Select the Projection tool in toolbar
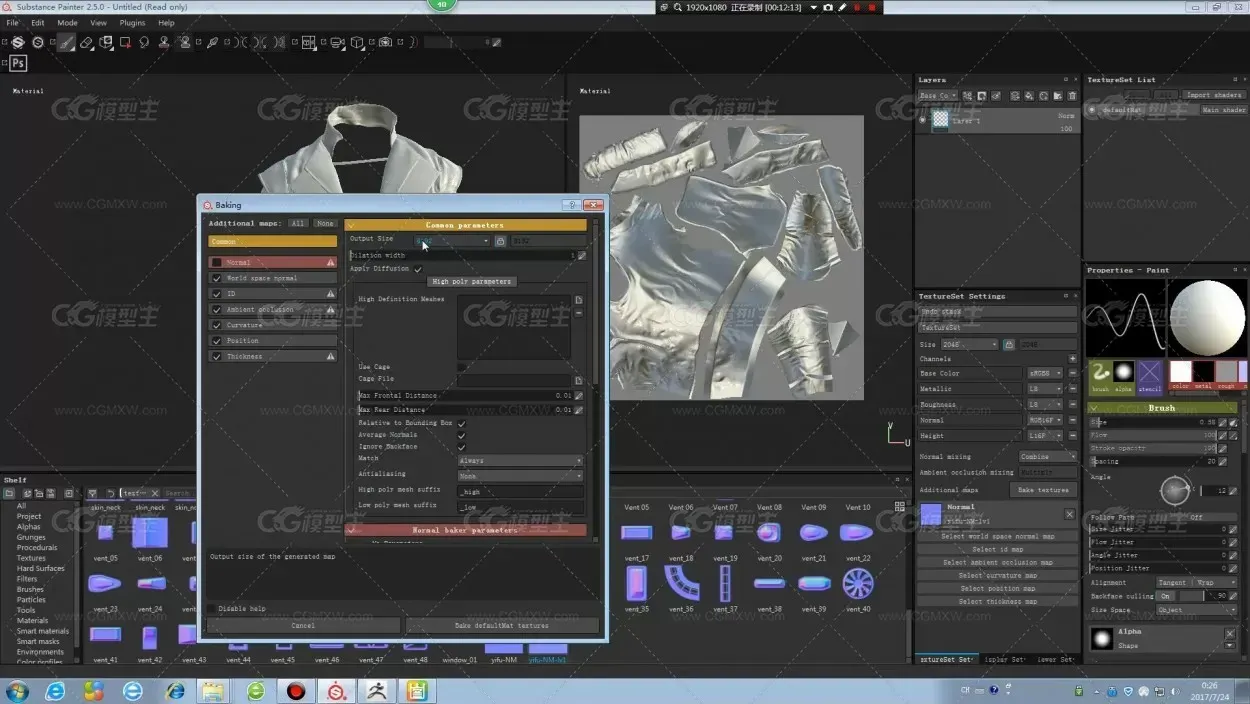The width and height of the screenshot is (1250, 704). (x=106, y=43)
